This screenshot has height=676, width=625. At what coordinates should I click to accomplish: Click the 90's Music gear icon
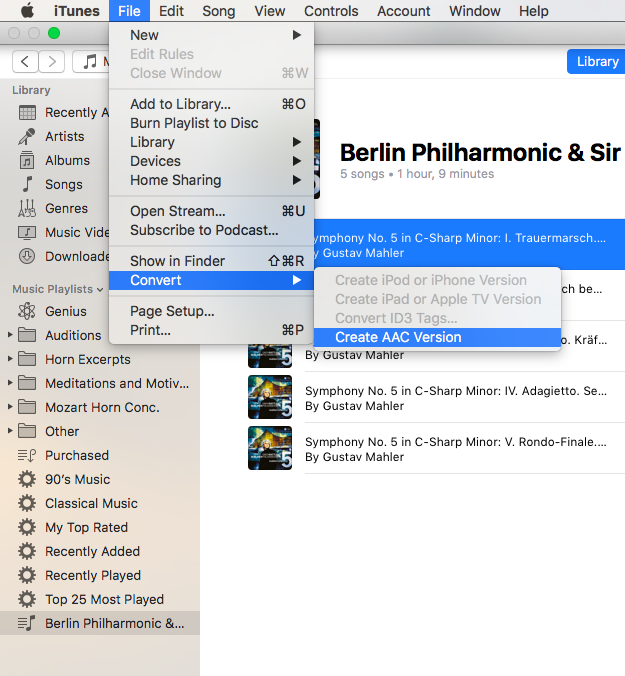27,479
